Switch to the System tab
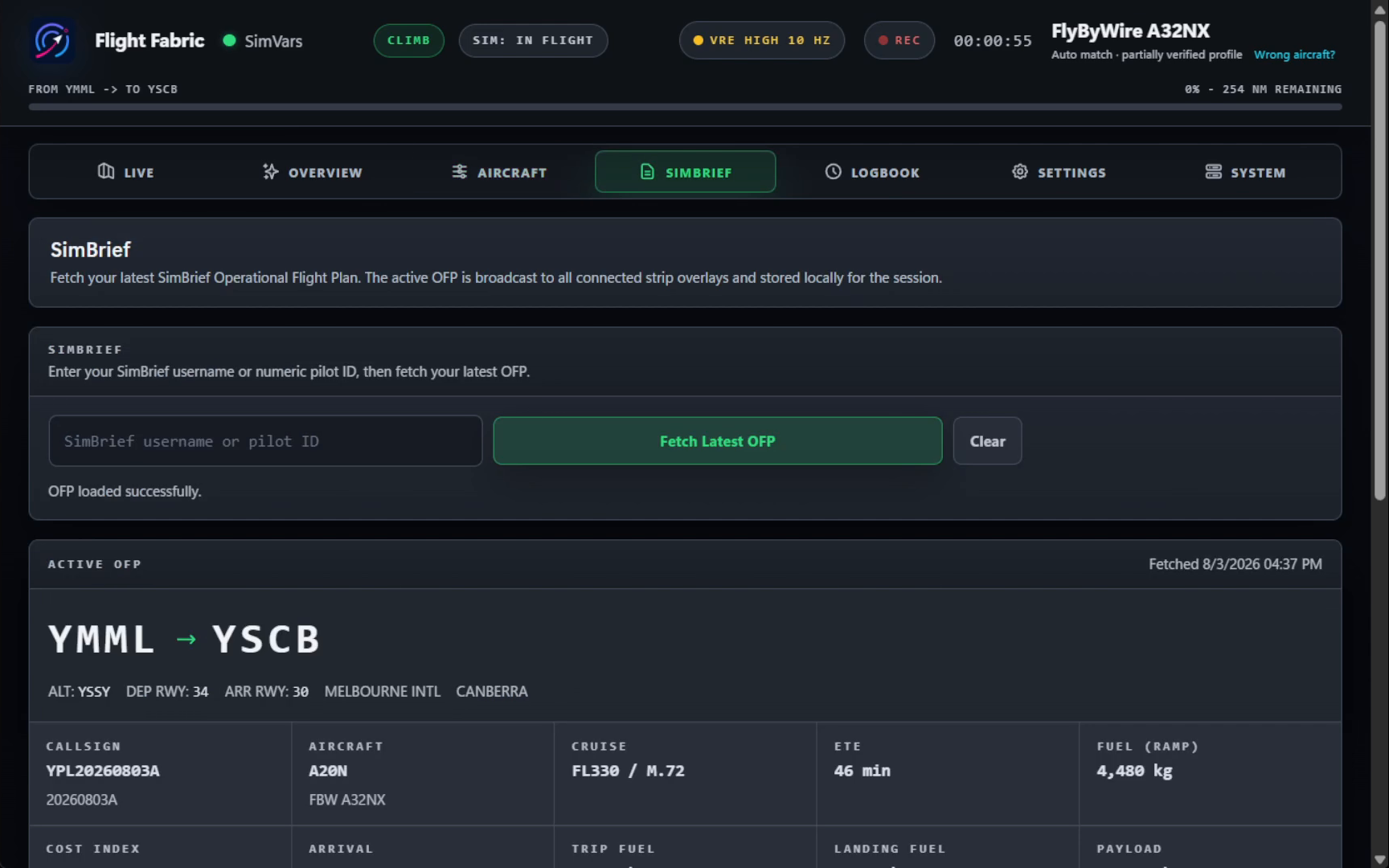Image resolution: width=1389 pixels, height=868 pixels. (1245, 172)
